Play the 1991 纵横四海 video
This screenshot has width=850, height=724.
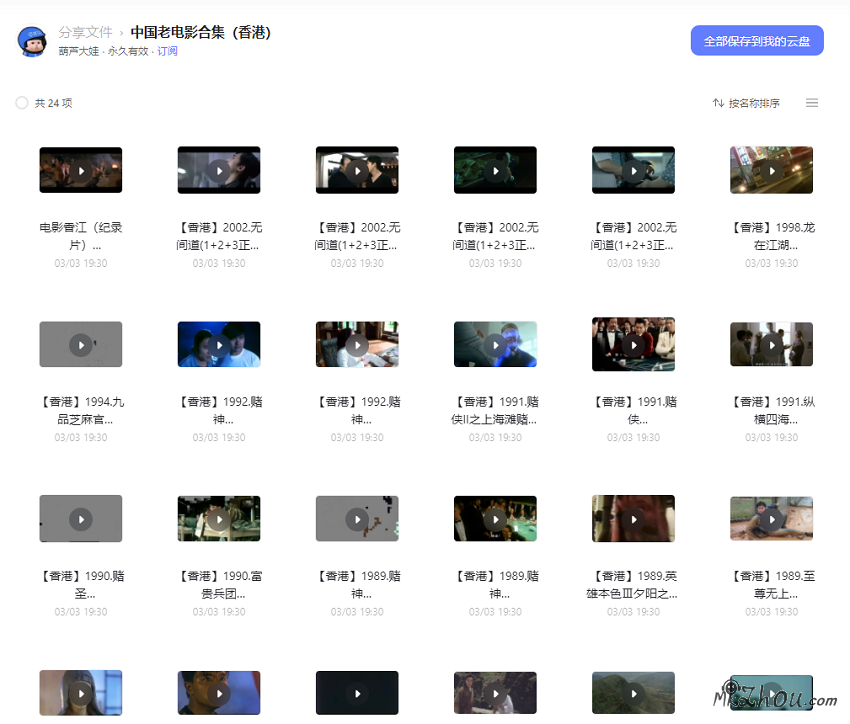tap(771, 344)
